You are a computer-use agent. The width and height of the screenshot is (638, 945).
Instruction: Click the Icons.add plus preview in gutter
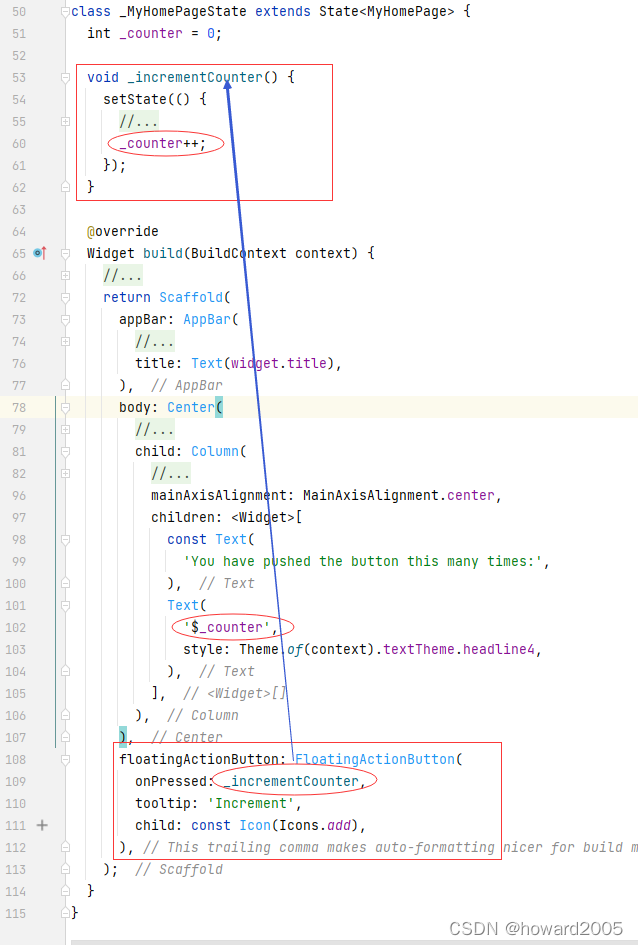[x=42, y=825]
